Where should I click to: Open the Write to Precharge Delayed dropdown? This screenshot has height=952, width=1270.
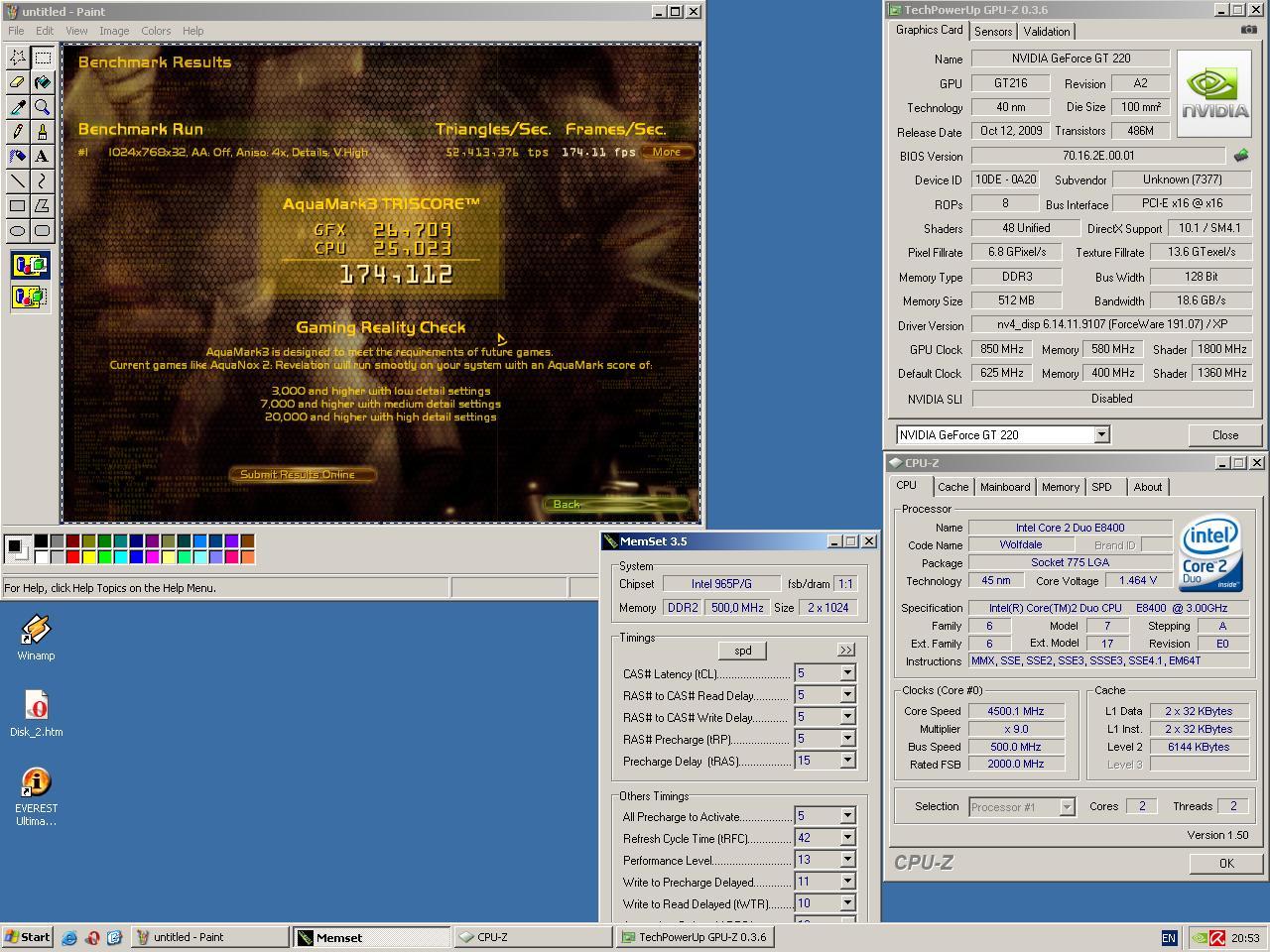[847, 882]
